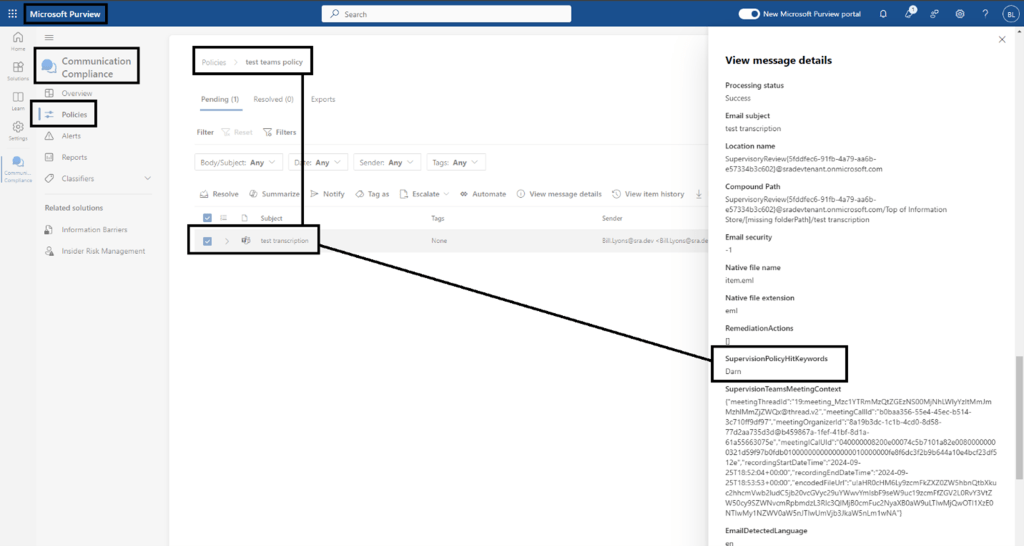Toggle New Microsoft Purview portal switch
This screenshot has height=546, width=1024.
click(x=749, y=14)
